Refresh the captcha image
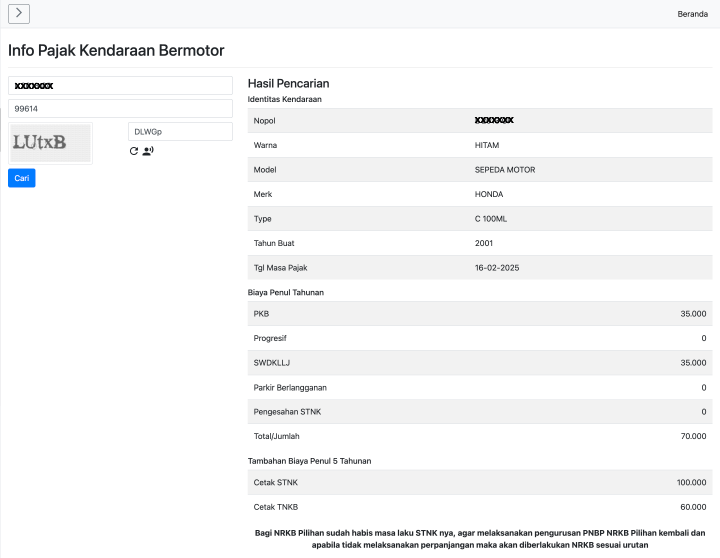720x558 pixels. [134, 151]
